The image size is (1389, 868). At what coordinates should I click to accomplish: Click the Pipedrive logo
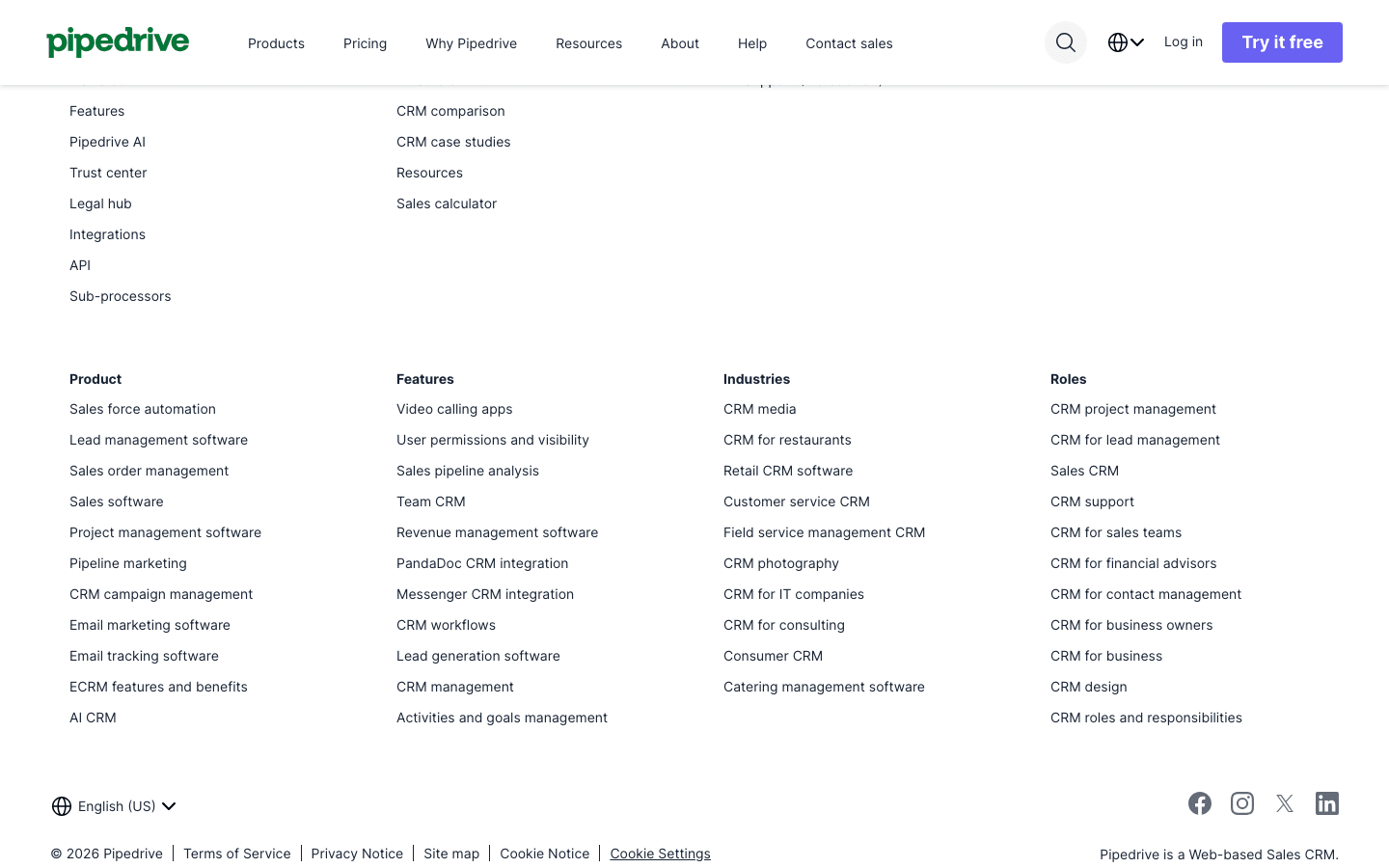click(x=118, y=41)
